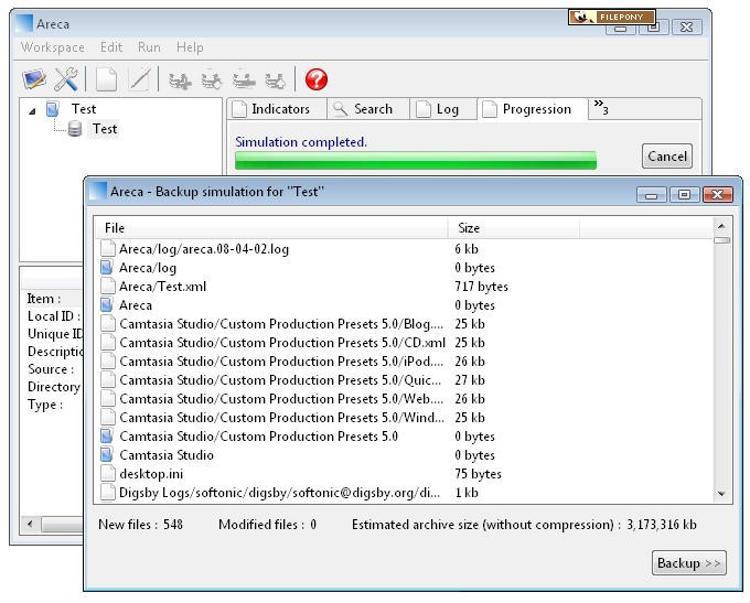This screenshot has width=750, height=603.
Task: Click the Test group icon in the tree
Action: pos(52,109)
